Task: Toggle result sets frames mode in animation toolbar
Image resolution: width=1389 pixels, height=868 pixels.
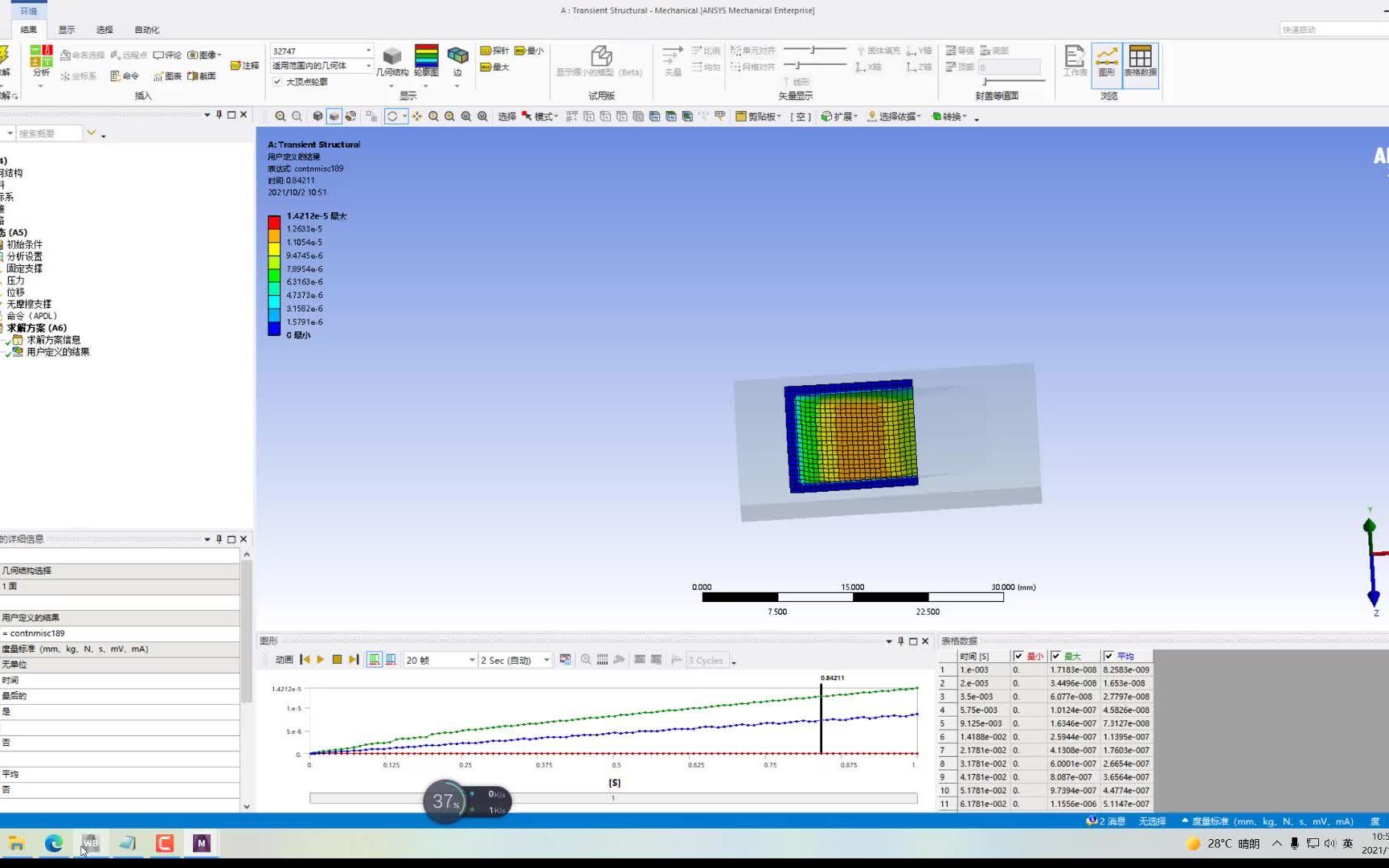Action: pos(391,660)
